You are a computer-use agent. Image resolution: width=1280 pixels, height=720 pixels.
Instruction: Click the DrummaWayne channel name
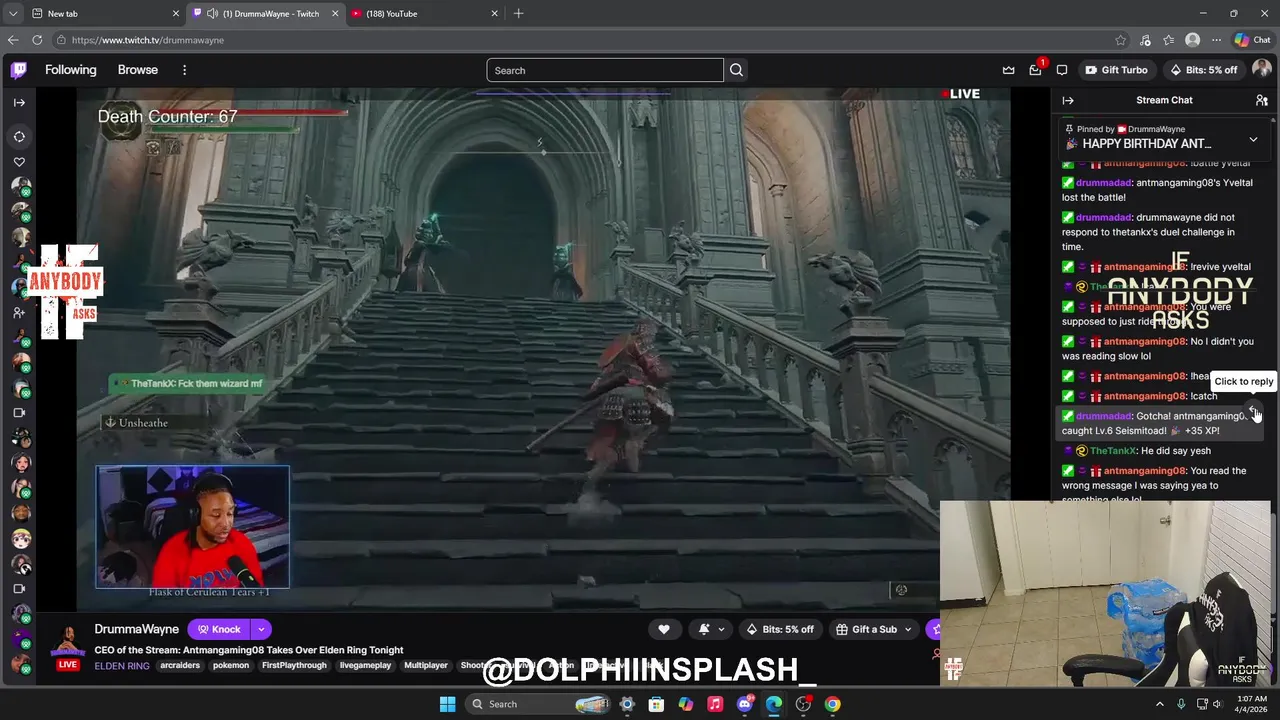coord(137,629)
